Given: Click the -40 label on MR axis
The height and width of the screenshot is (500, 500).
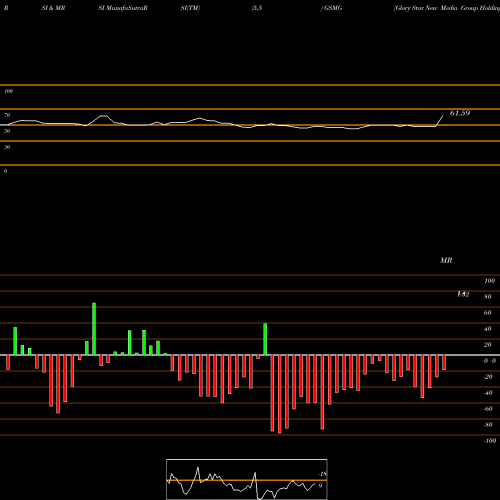Looking at the screenshot, I should (x=488, y=393).
